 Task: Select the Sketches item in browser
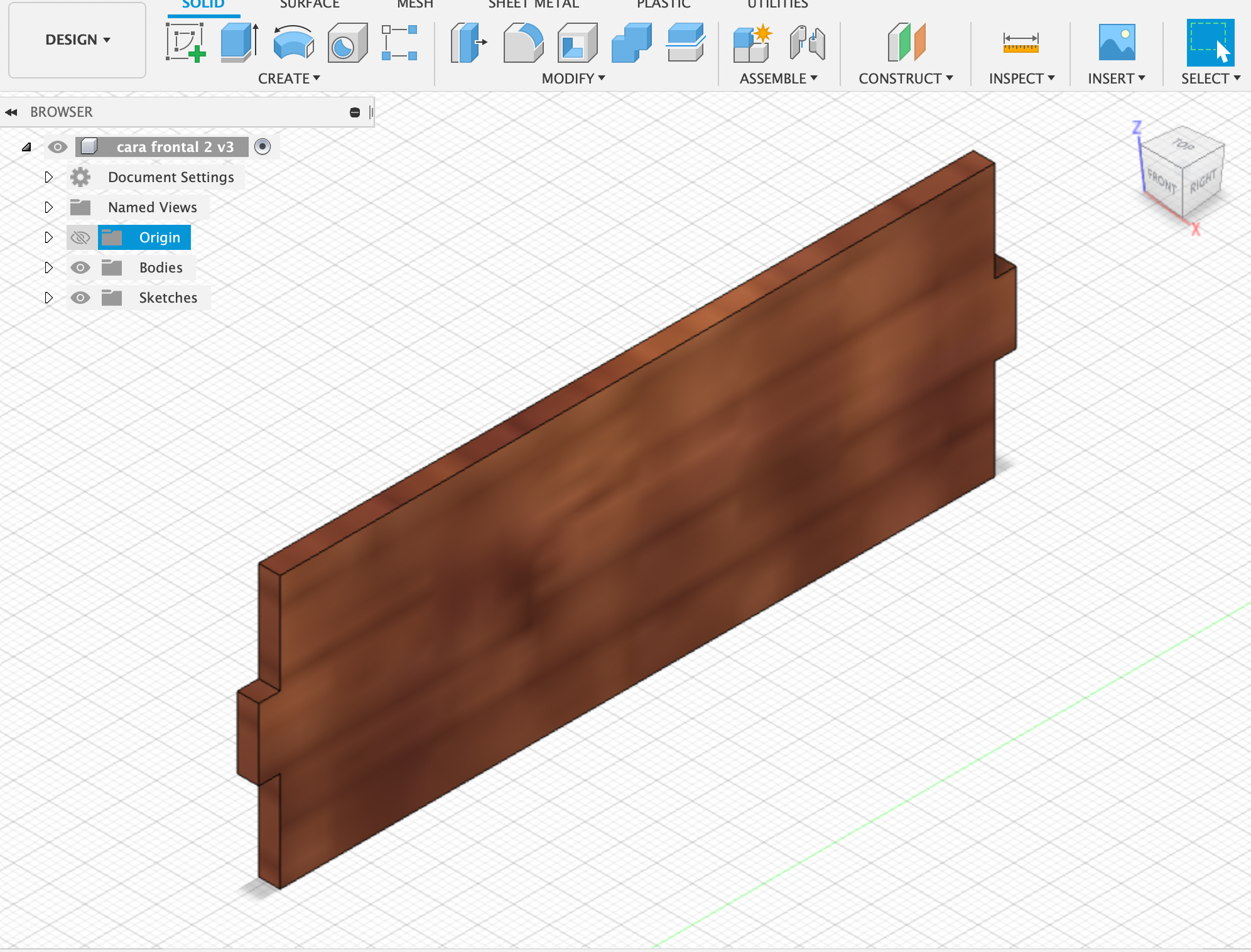click(168, 298)
